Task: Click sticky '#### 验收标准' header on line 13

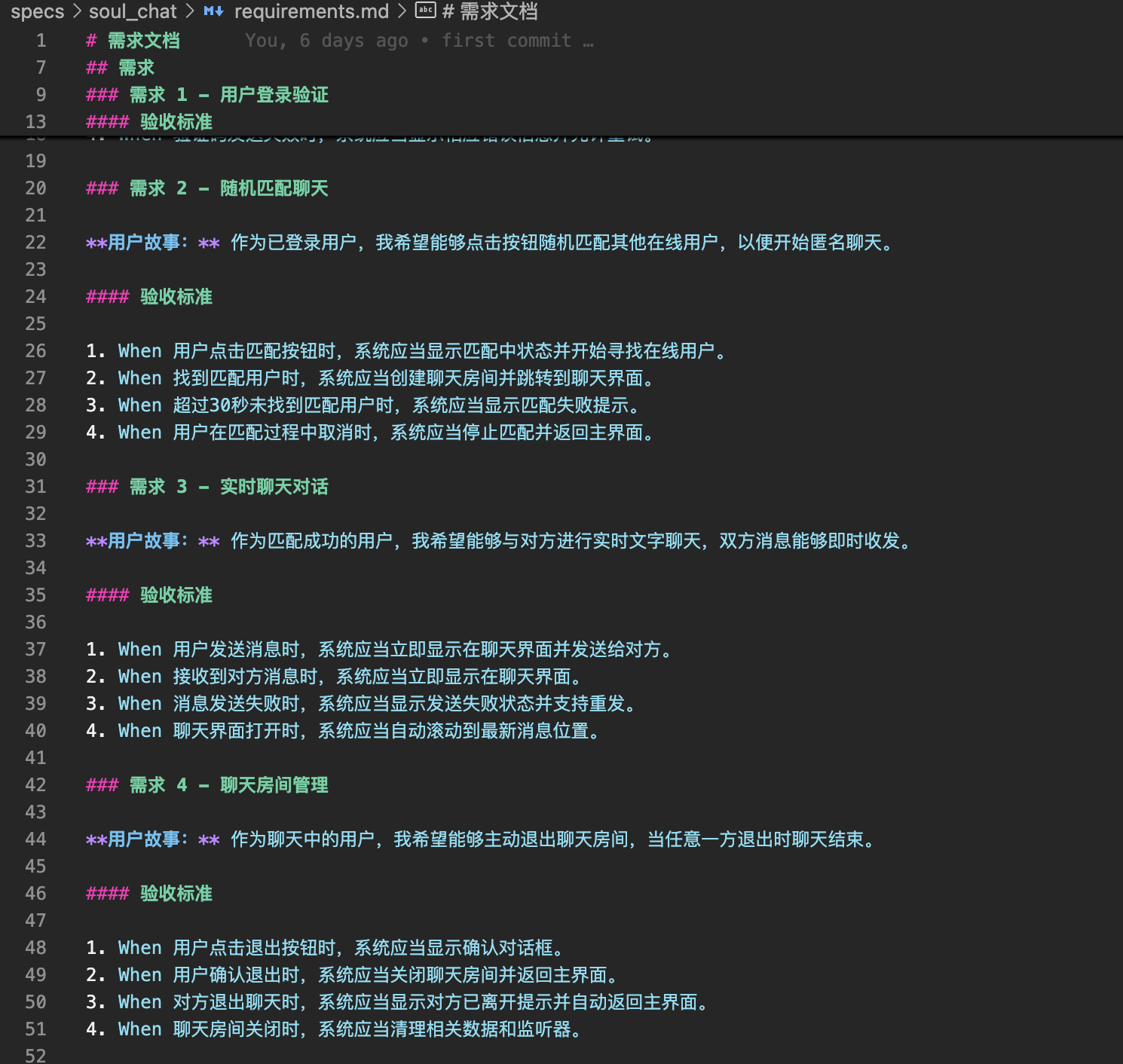Action: pyautogui.click(x=176, y=122)
